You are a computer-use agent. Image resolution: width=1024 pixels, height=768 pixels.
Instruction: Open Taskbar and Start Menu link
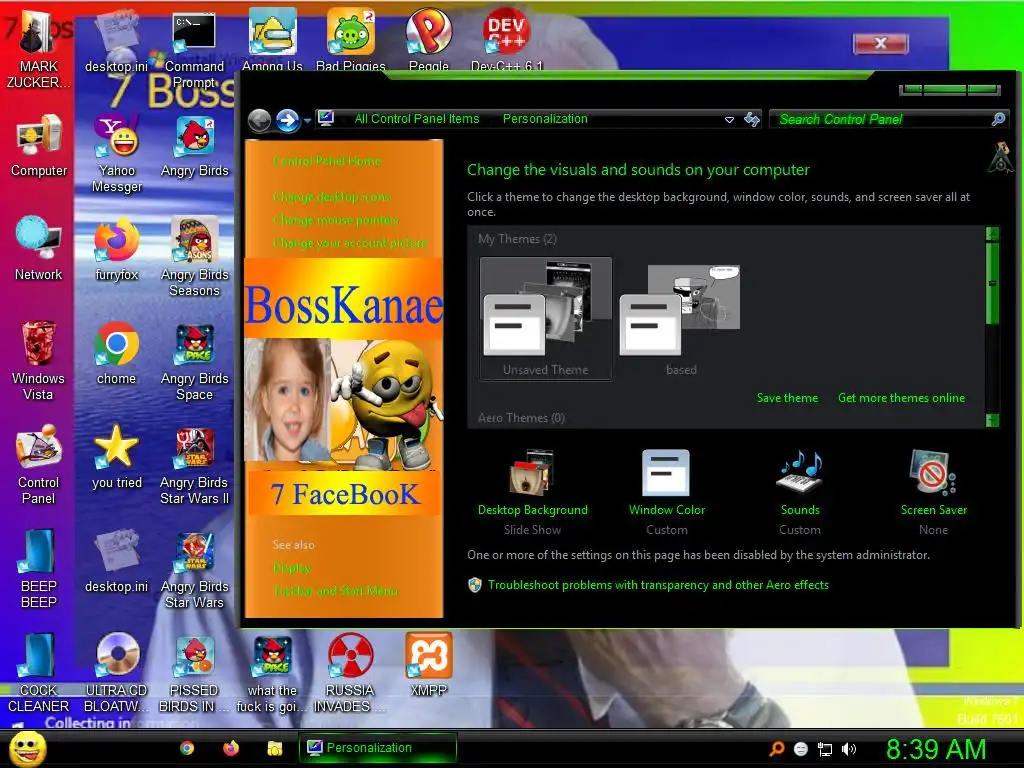point(335,591)
